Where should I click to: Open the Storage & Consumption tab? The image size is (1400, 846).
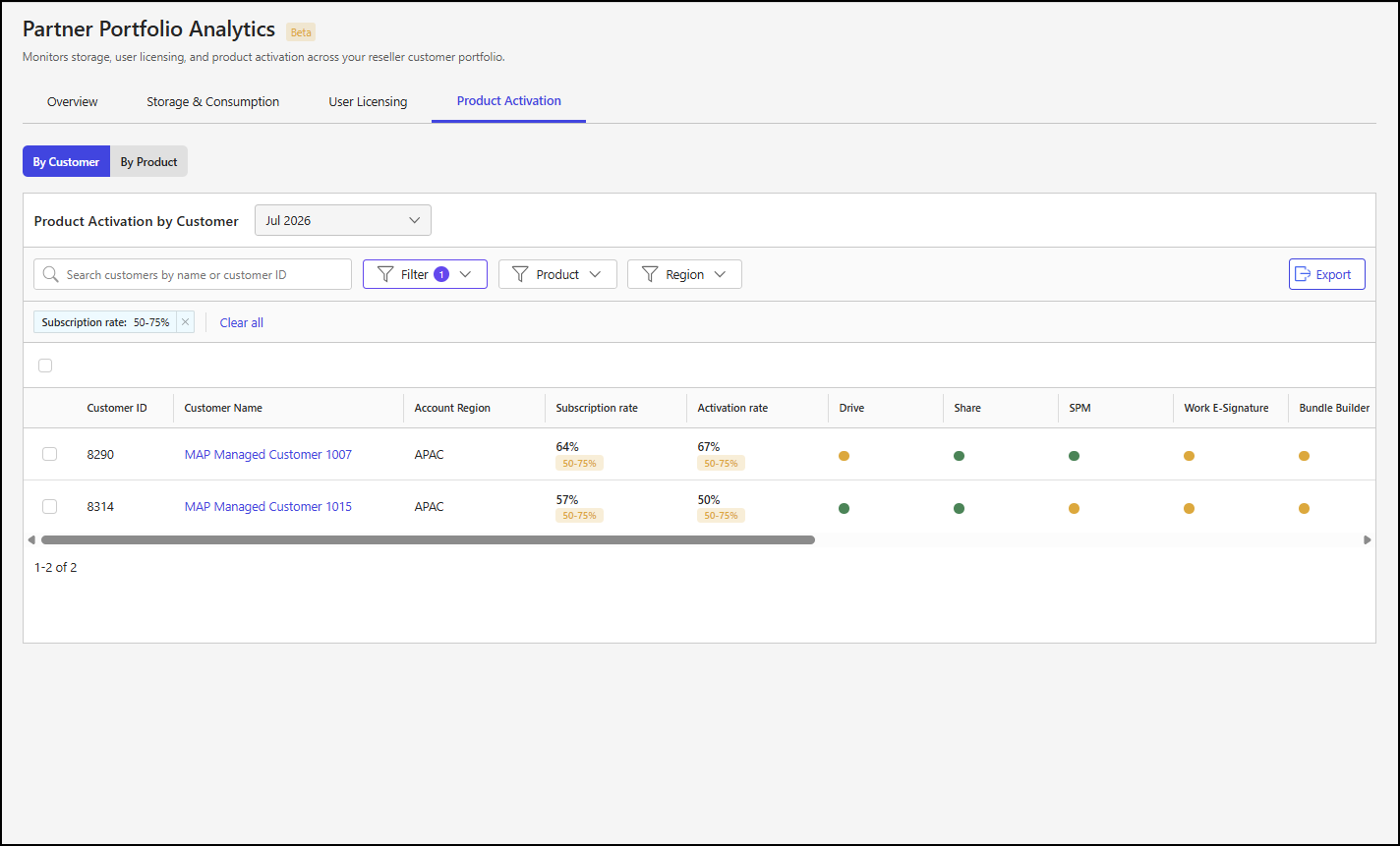coord(213,101)
